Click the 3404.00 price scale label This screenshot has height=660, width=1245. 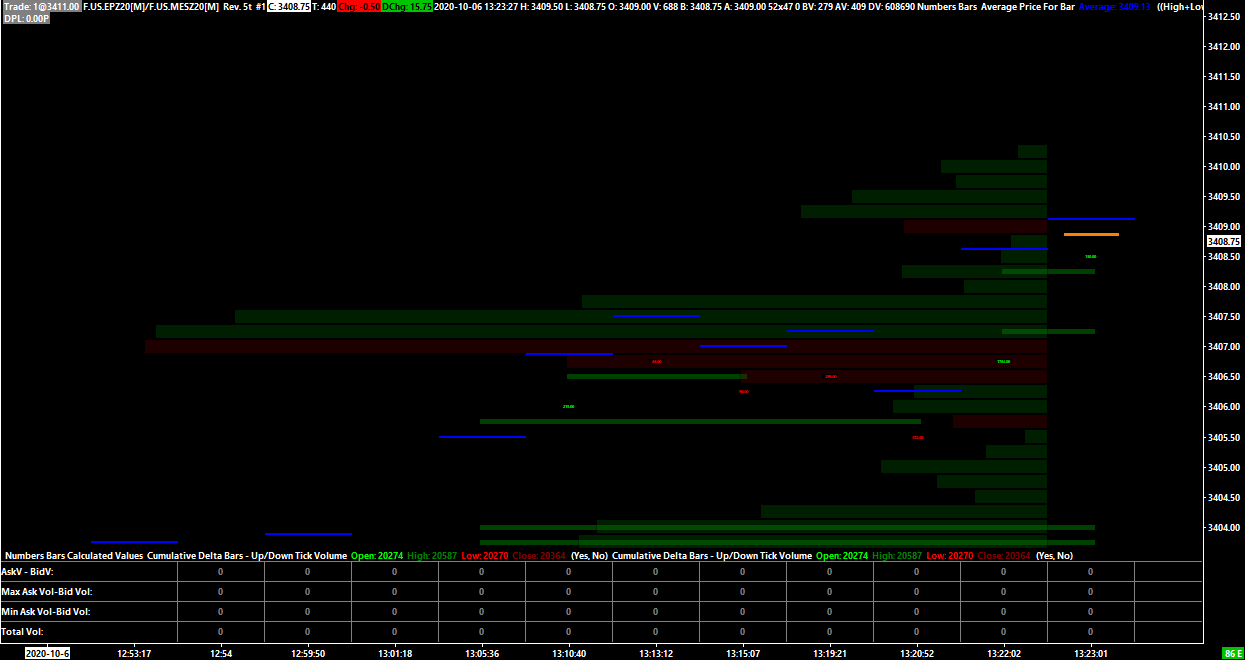point(1225,527)
